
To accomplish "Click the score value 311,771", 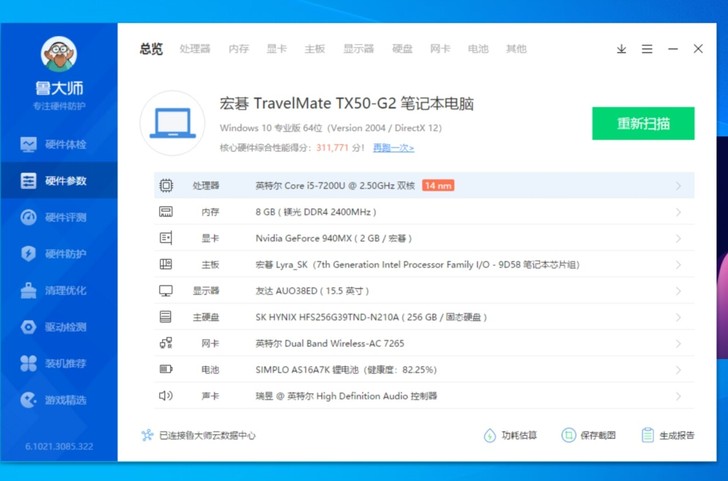I will [x=332, y=148].
